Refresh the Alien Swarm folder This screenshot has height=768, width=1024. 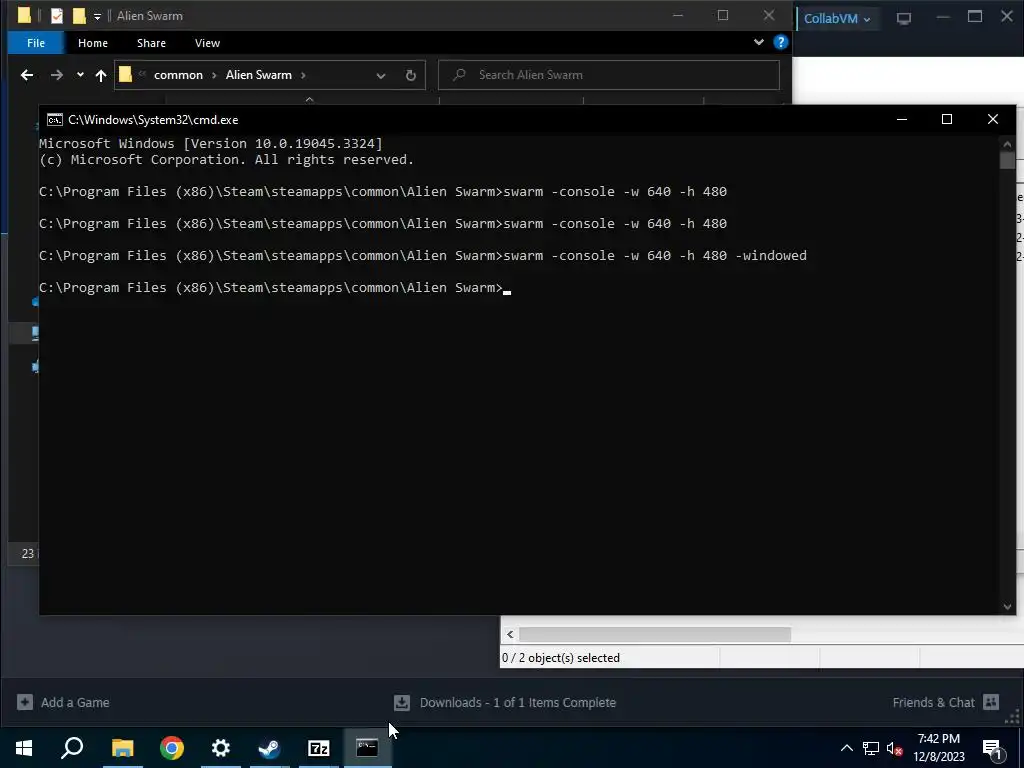411,75
